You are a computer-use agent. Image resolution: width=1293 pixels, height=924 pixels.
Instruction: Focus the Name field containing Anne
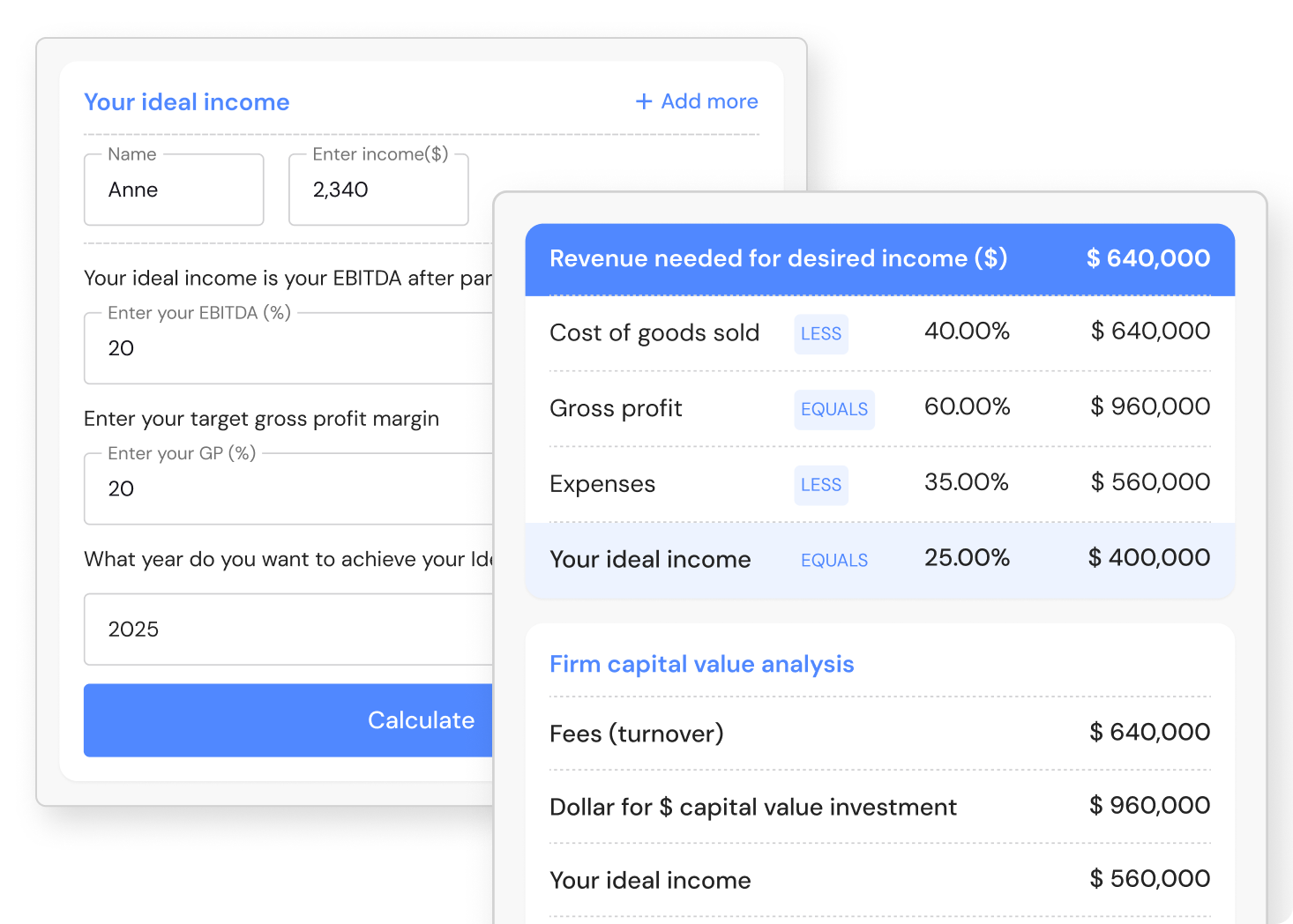click(174, 190)
